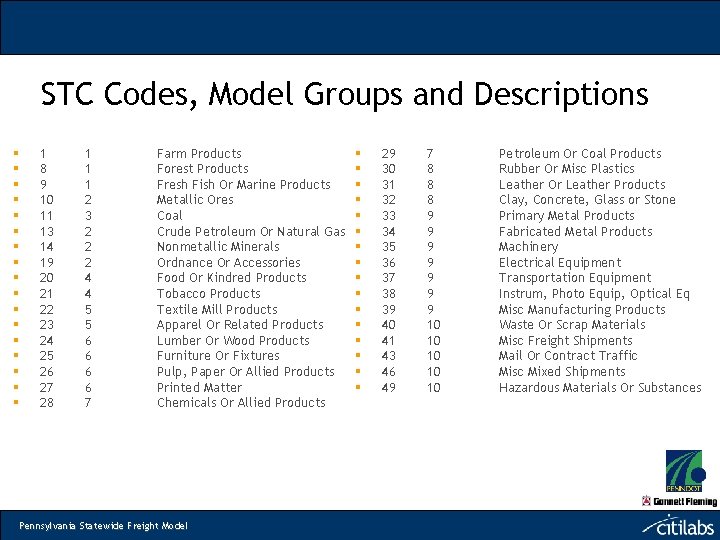Viewport: 720px width, 540px height.
Task: Click 'Ordnance Or Accessories'
Action: click(x=228, y=263)
